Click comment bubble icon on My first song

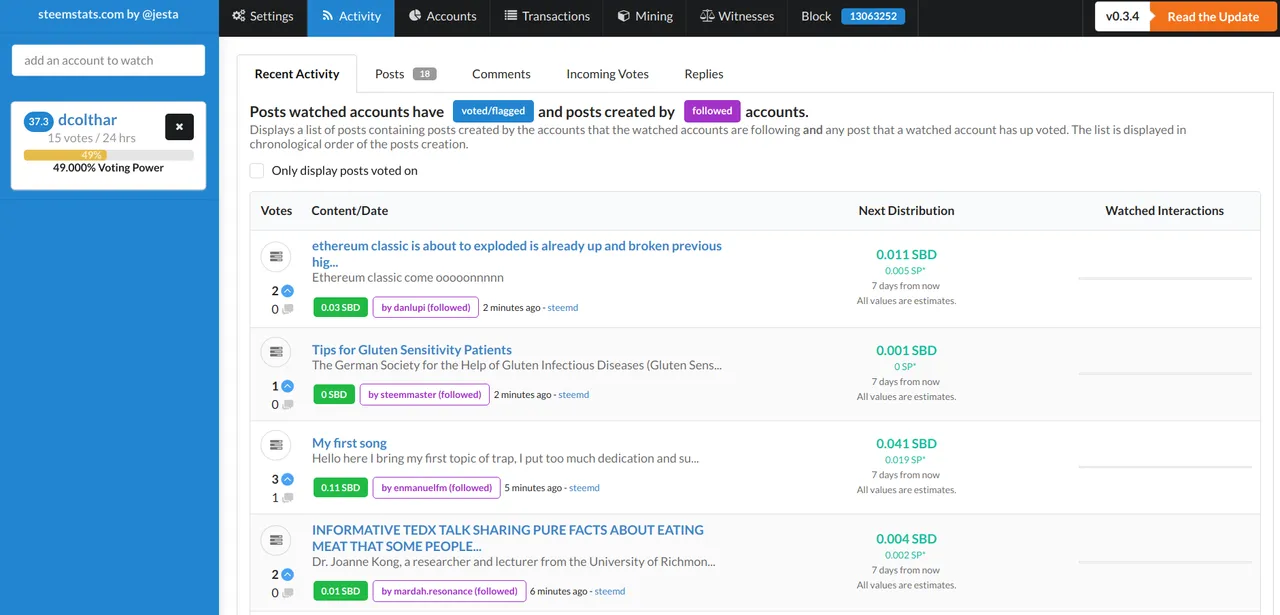[x=288, y=498]
